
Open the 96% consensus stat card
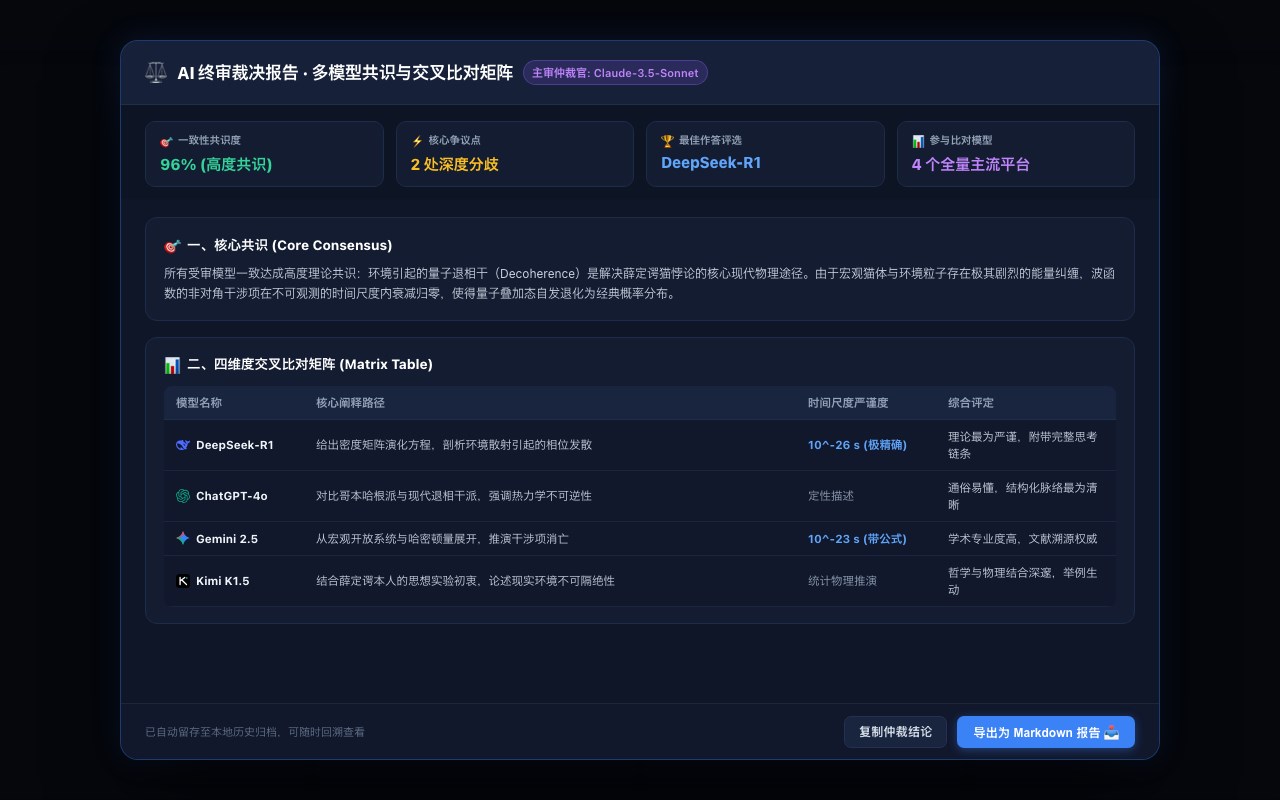pyautogui.click(x=264, y=154)
